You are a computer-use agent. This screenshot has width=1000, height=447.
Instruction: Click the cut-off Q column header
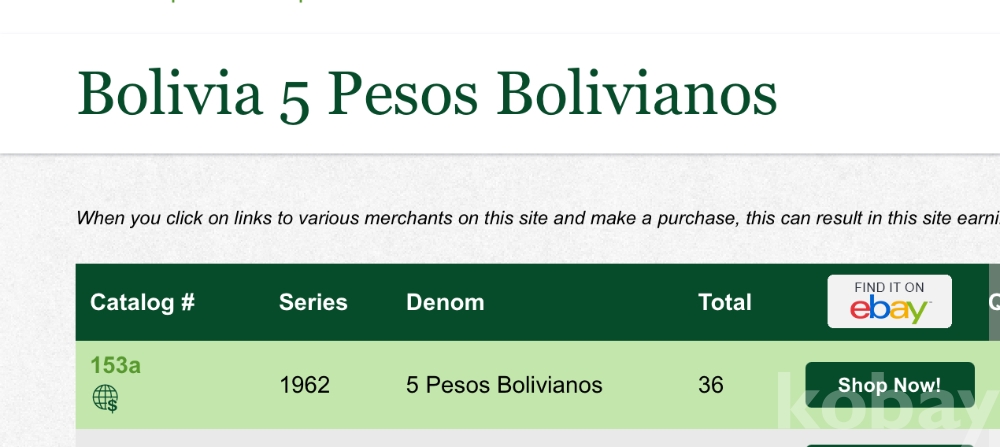click(x=995, y=302)
